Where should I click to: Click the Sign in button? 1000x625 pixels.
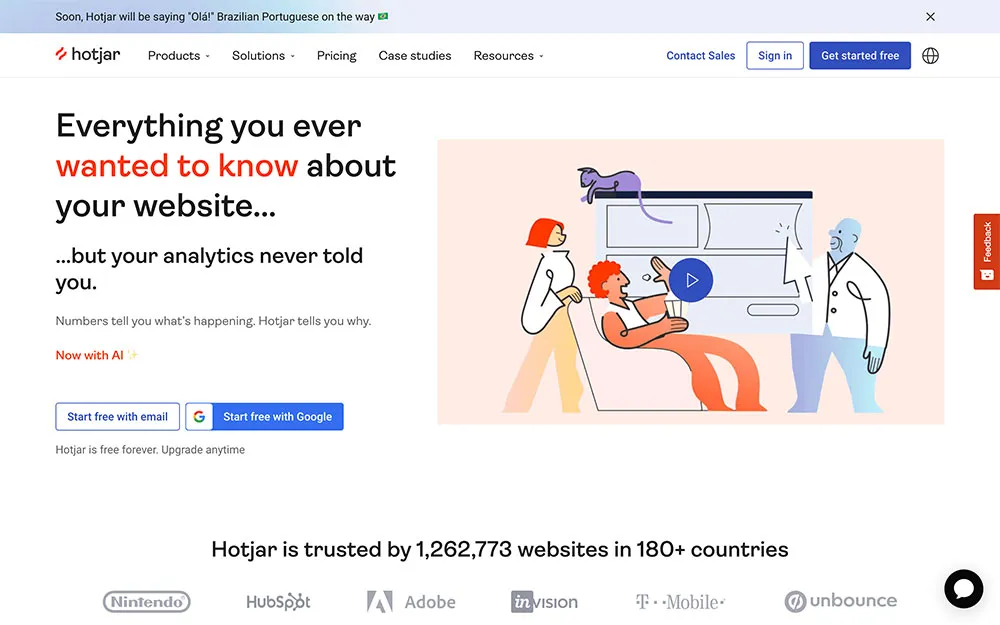tap(775, 55)
